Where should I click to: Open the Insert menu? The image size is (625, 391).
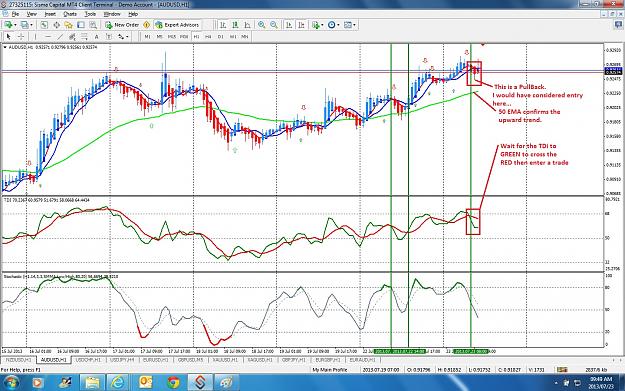pyautogui.click(x=50, y=14)
